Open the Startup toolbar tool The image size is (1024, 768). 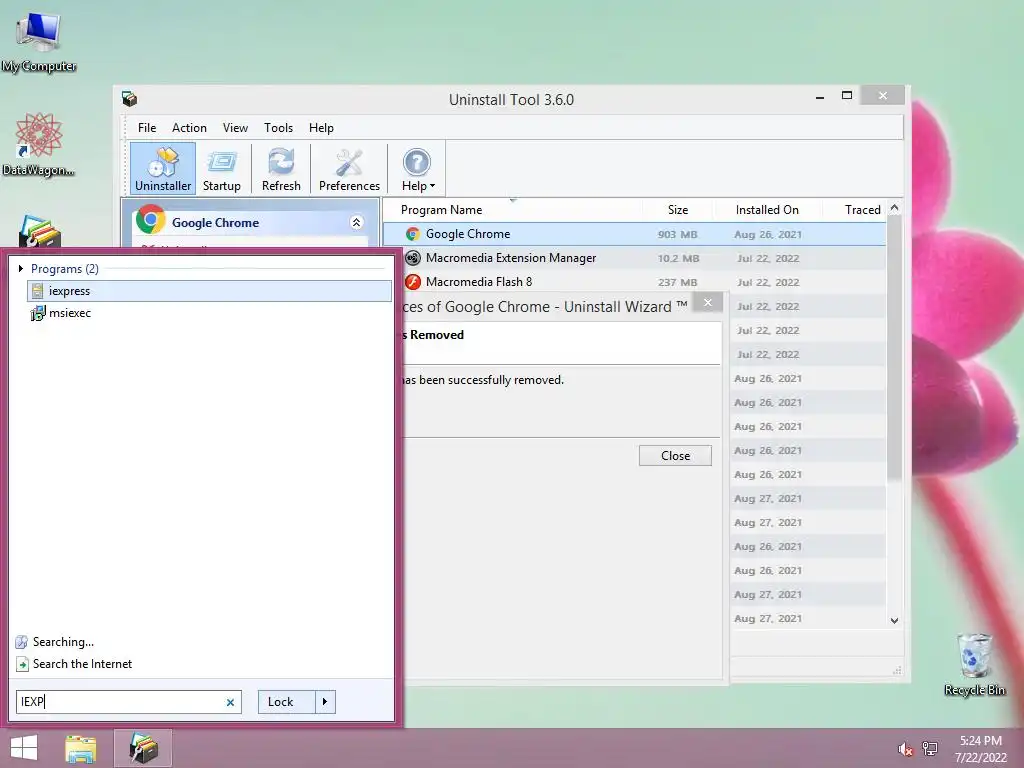pos(221,168)
